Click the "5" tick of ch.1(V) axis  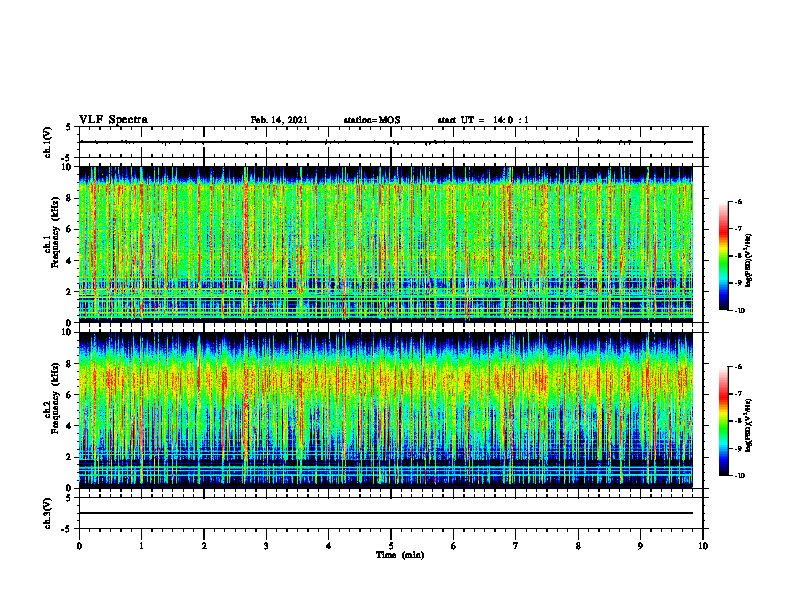point(70,127)
